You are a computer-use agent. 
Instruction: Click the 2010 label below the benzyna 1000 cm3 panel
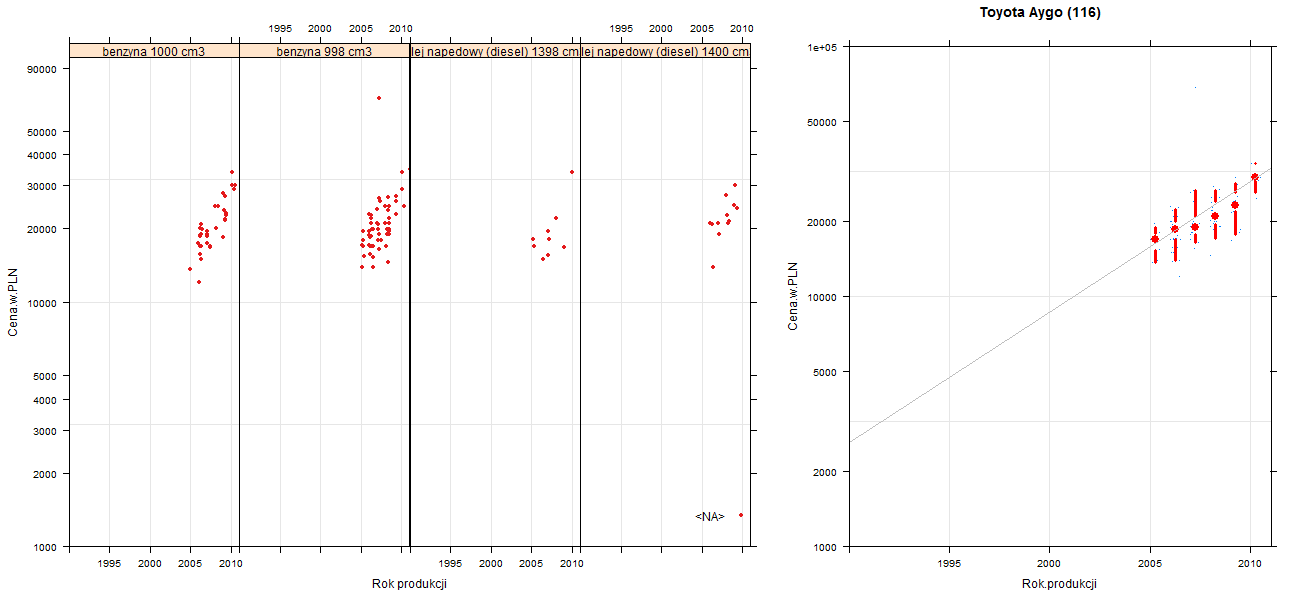pyautogui.click(x=231, y=564)
